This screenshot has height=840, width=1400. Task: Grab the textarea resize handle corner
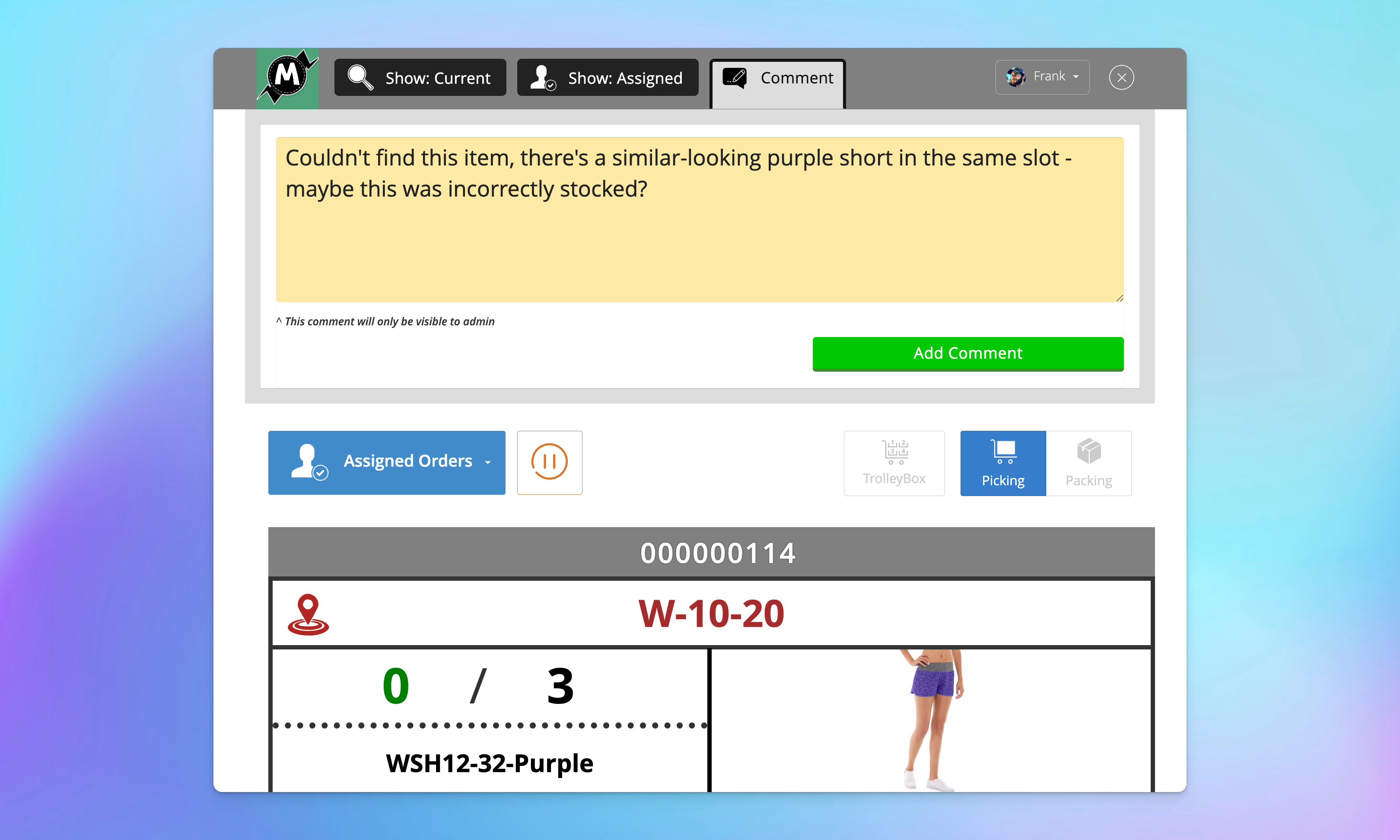click(1119, 298)
